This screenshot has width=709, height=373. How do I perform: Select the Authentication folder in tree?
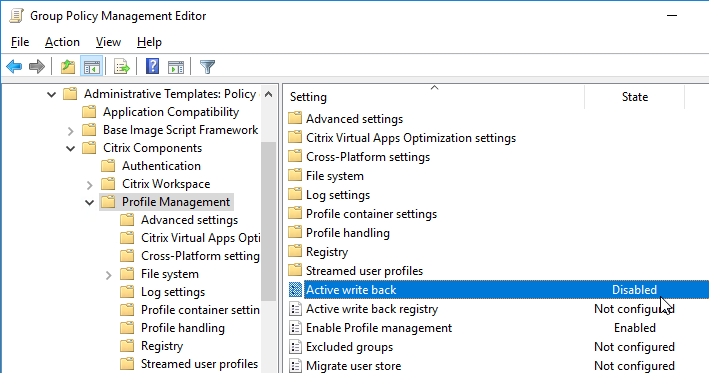161,166
